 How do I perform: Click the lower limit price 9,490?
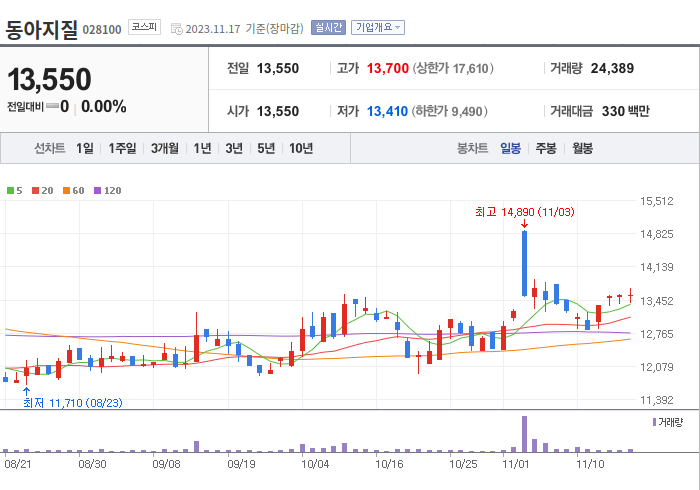click(x=467, y=111)
